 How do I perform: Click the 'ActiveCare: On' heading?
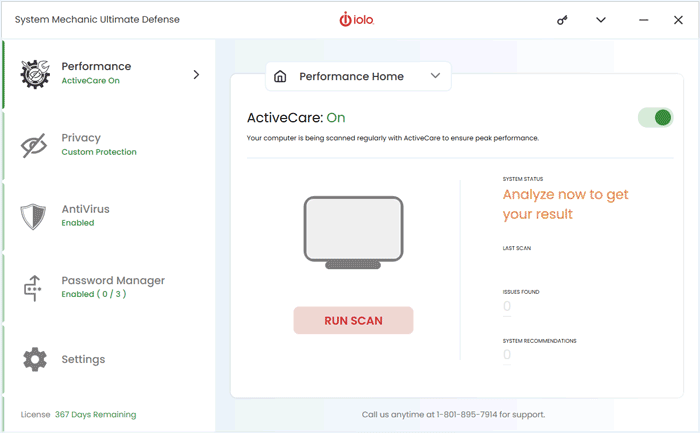(296, 118)
